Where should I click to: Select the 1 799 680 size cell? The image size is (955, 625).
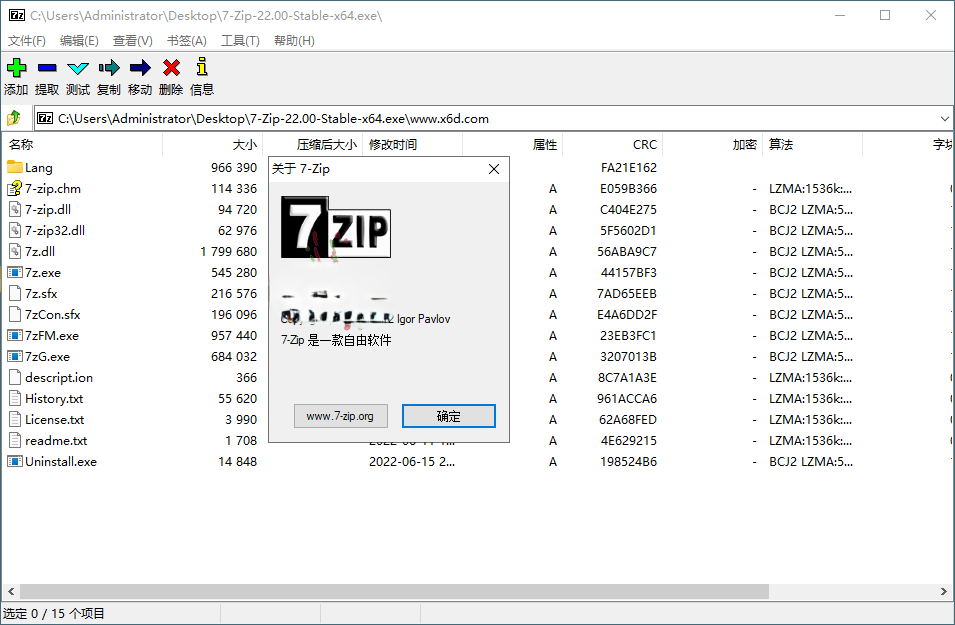228,252
